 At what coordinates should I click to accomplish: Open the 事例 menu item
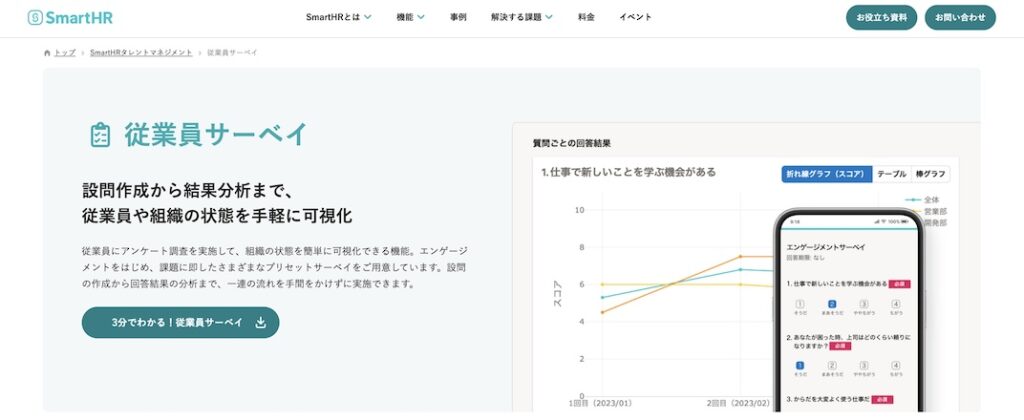tap(458, 18)
